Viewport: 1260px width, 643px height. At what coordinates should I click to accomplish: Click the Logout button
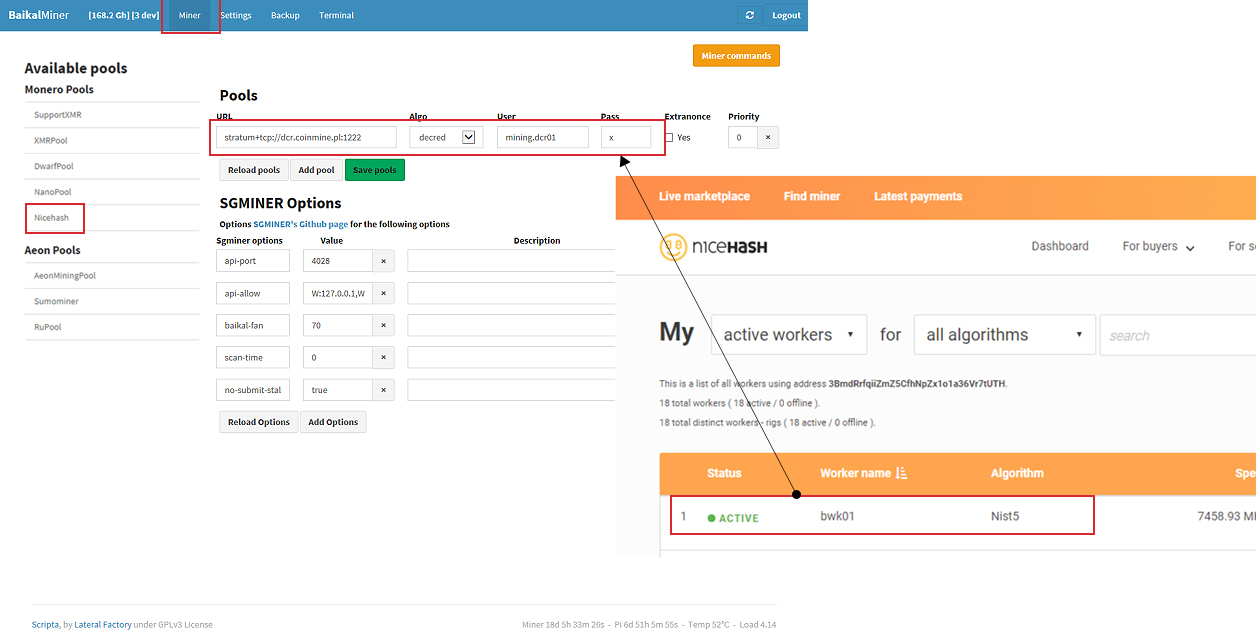(x=786, y=15)
